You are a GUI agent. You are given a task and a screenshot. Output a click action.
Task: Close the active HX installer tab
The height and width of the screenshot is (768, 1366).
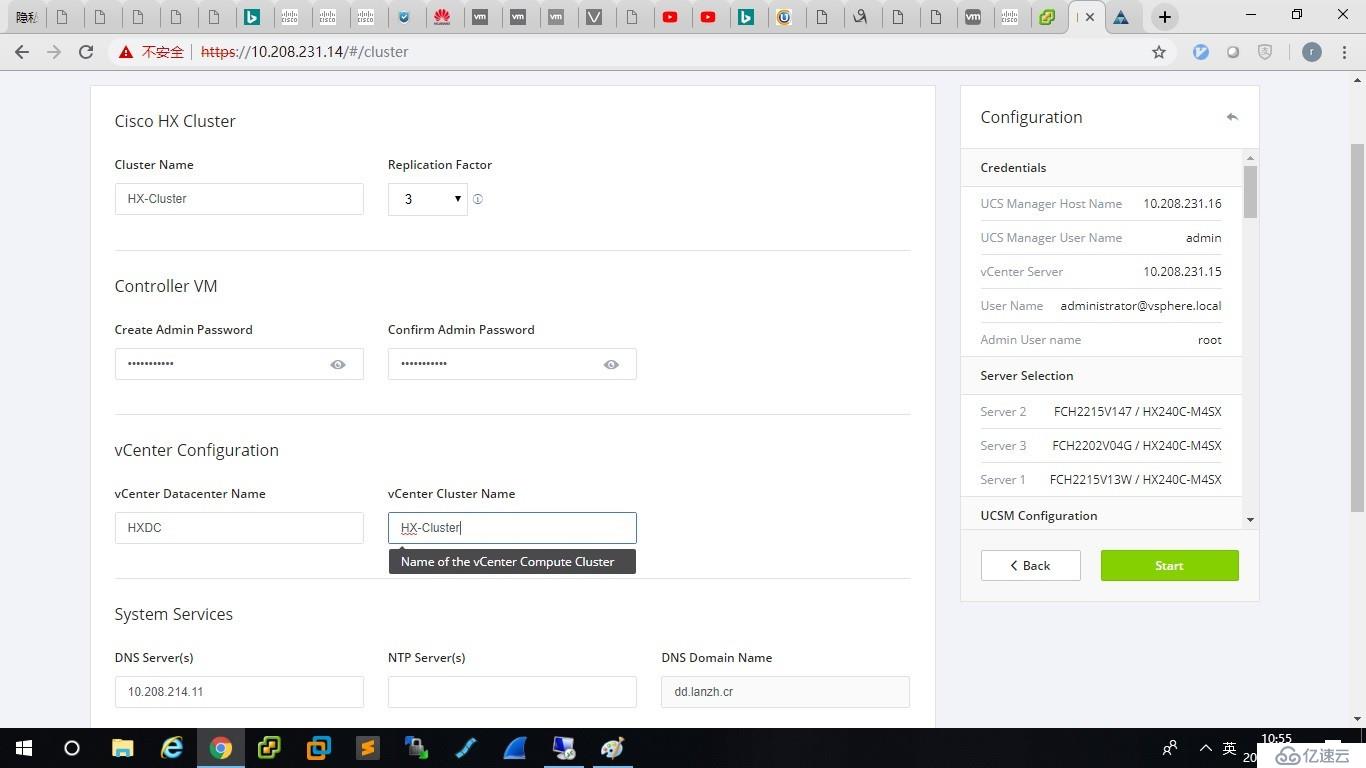[1090, 17]
